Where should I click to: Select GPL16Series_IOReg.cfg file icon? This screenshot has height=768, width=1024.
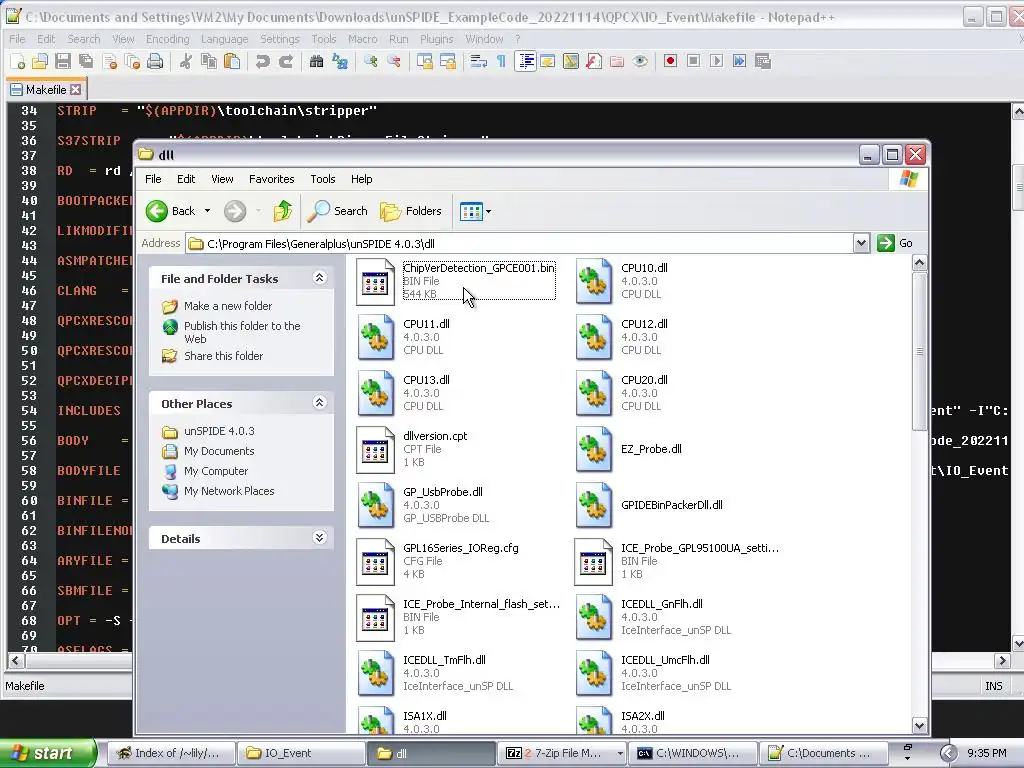click(x=376, y=562)
